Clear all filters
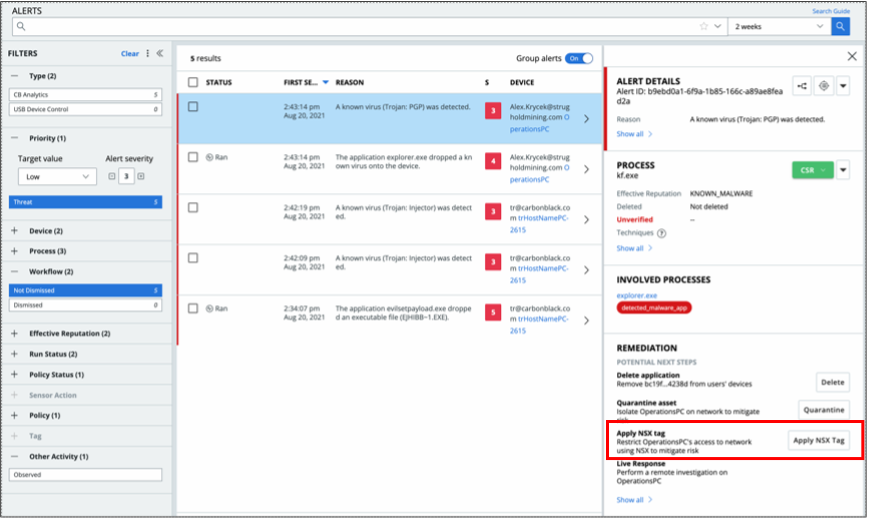Image resolution: width=869 pixels, height=520 pixels. [x=130, y=54]
